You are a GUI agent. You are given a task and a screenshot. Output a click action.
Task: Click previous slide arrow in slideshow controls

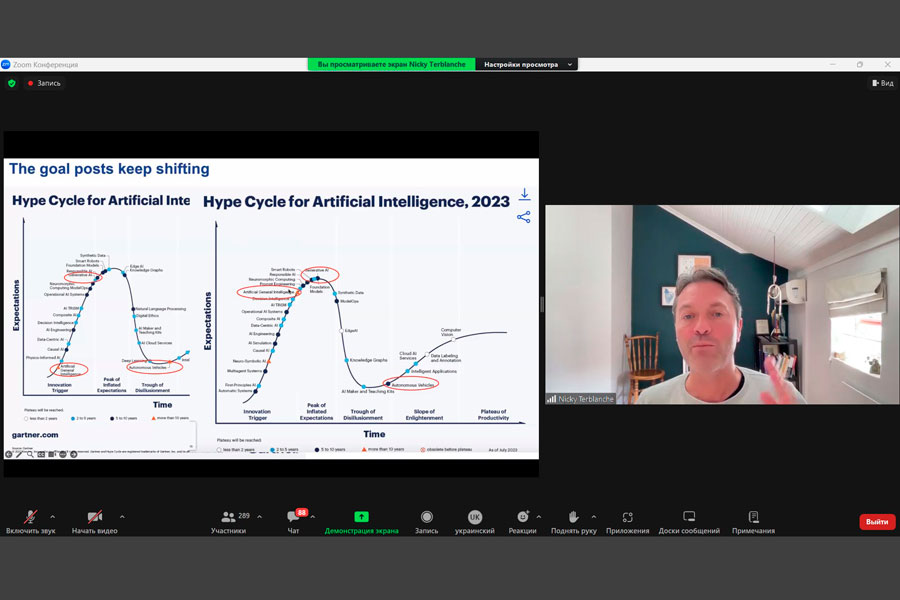pos(9,454)
